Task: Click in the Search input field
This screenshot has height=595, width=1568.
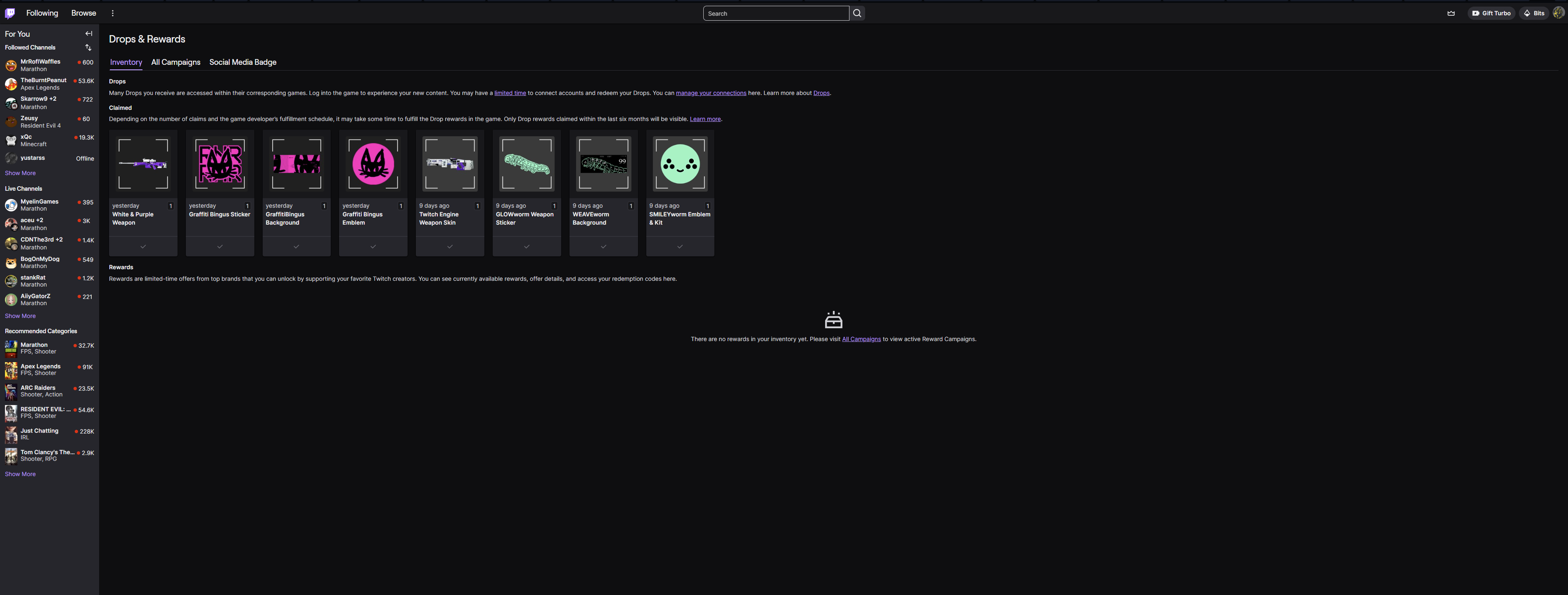Action: pyautogui.click(x=775, y=13)
